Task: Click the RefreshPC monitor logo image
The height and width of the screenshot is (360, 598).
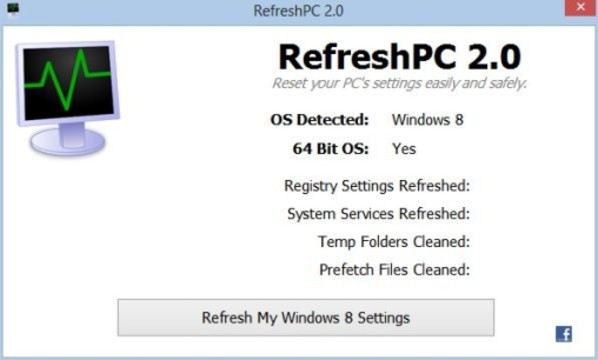Action: pyautogui.click(x=68, y=99)
